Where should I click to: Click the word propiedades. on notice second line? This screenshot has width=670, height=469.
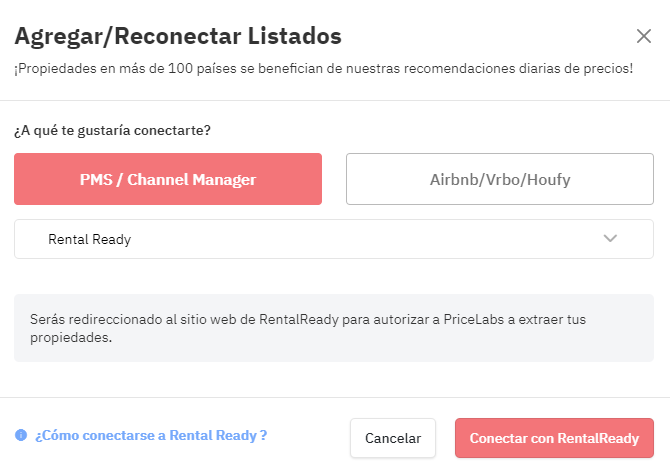point(71,337)
